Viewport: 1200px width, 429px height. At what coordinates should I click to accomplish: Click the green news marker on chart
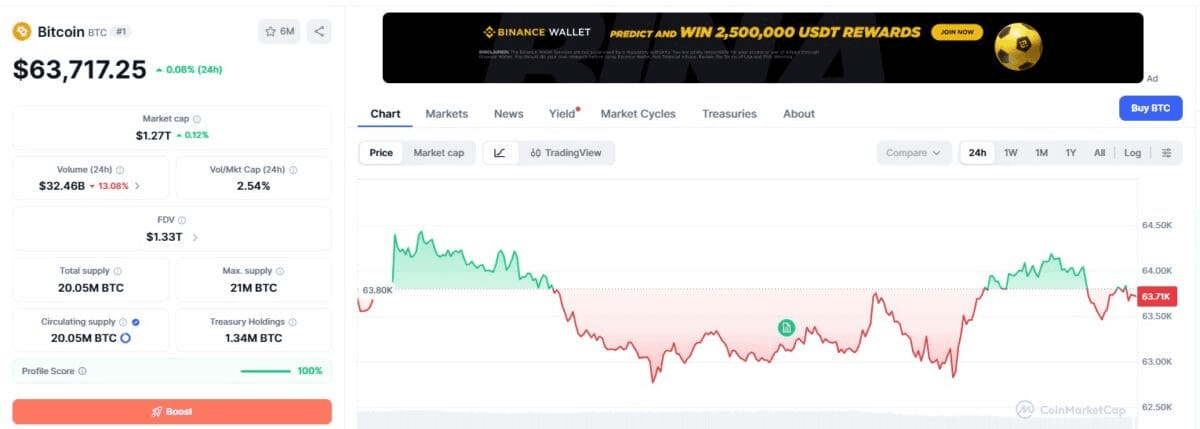click(x=786, y=327)
